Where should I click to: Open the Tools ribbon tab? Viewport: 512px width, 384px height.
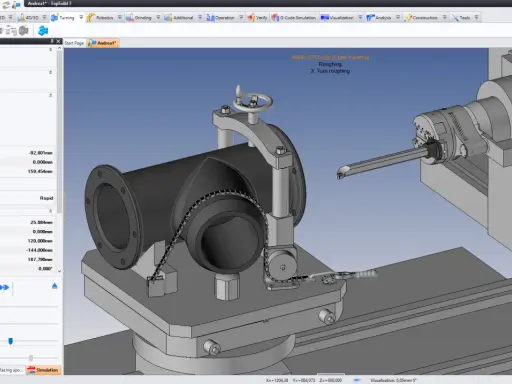[465, 18]
